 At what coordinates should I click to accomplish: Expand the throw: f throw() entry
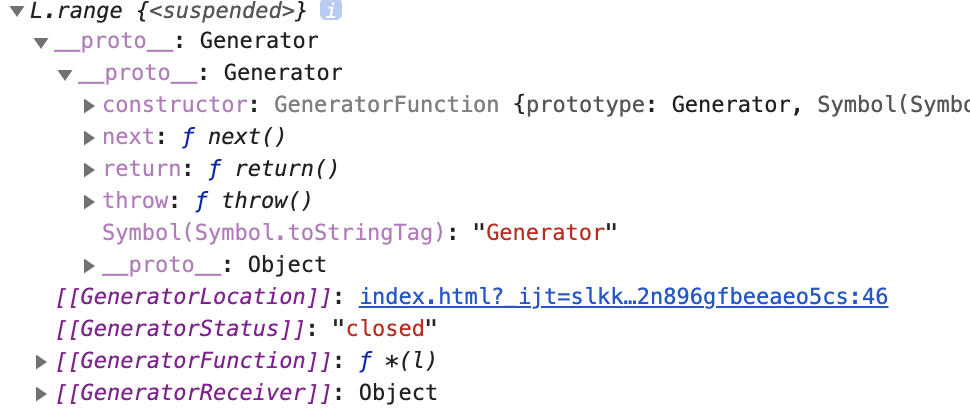[89, 202]
